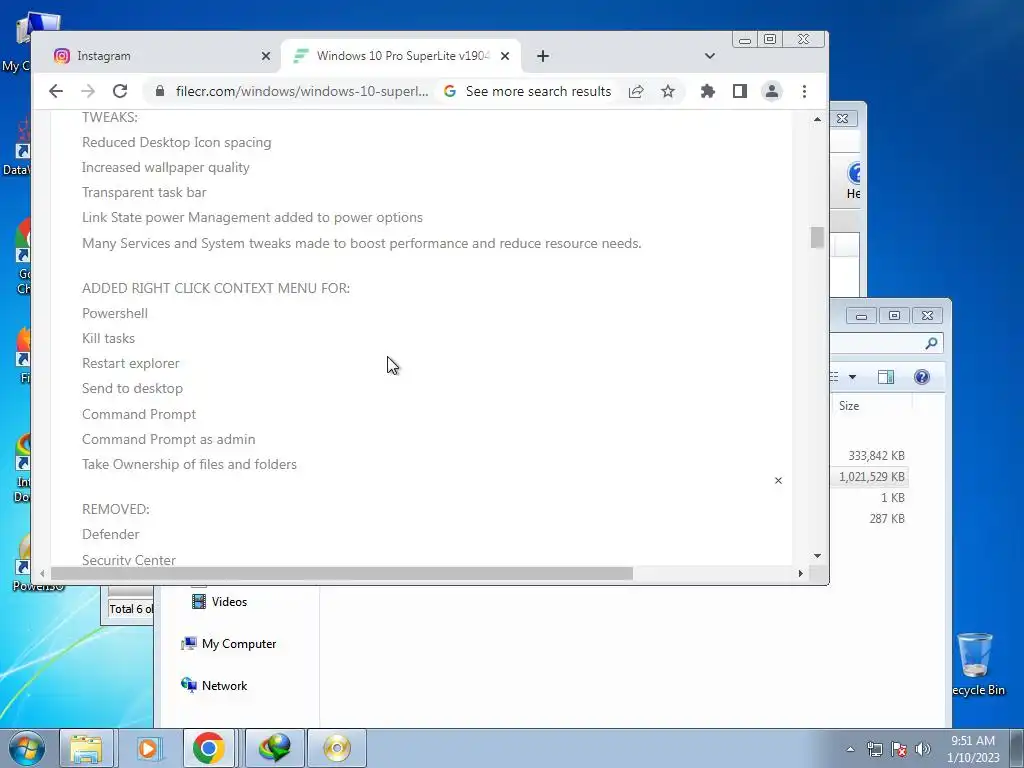1024x768 pixels.
Task: Click the 'Command Prompt as admin' text
Action: point(168,440)
